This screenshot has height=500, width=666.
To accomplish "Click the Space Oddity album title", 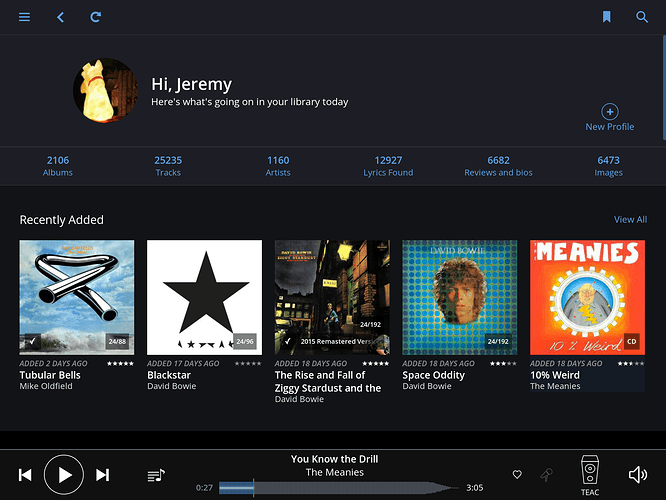I will [x=434, y=375].
